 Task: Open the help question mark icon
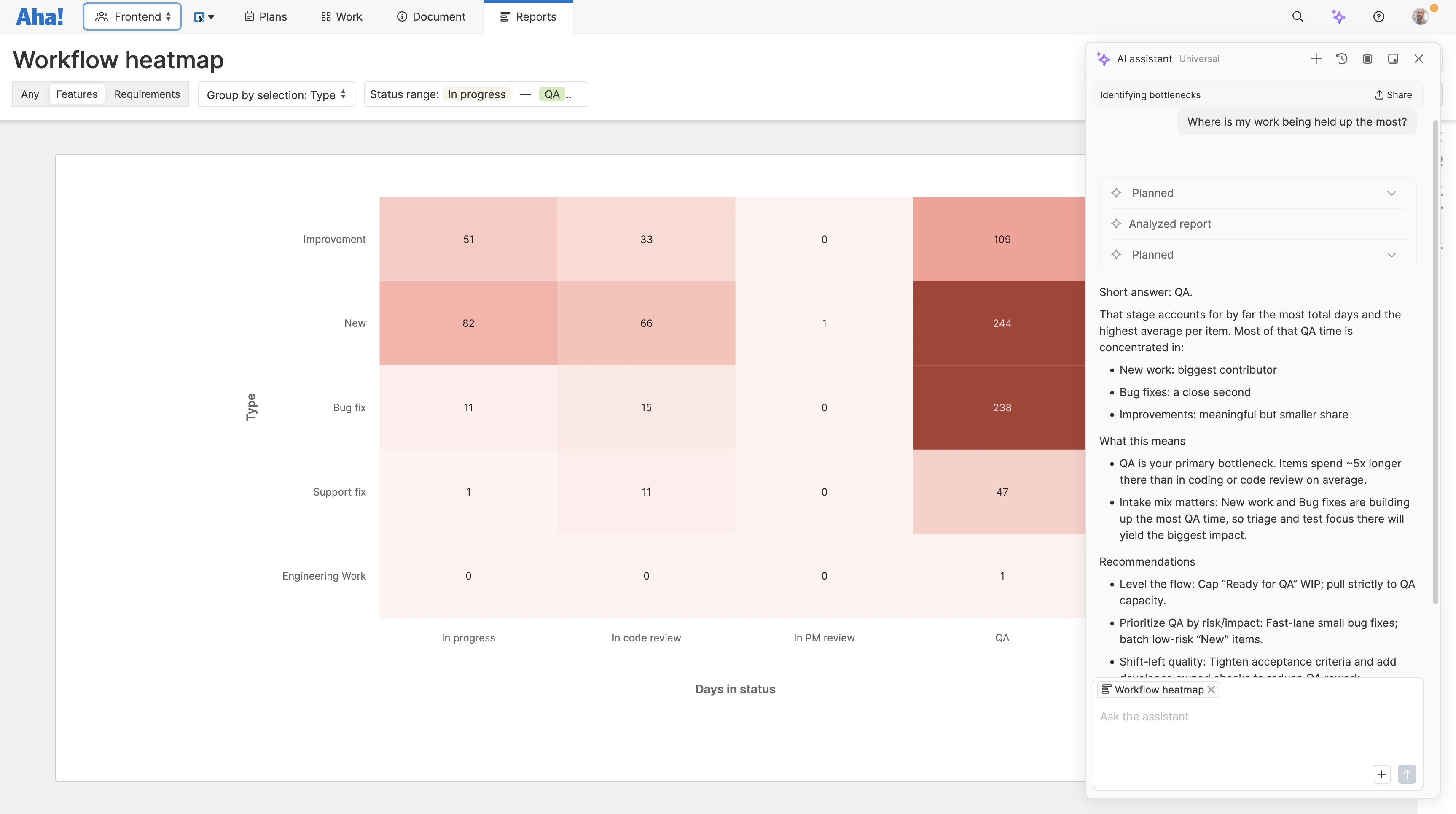(1378, 16)
